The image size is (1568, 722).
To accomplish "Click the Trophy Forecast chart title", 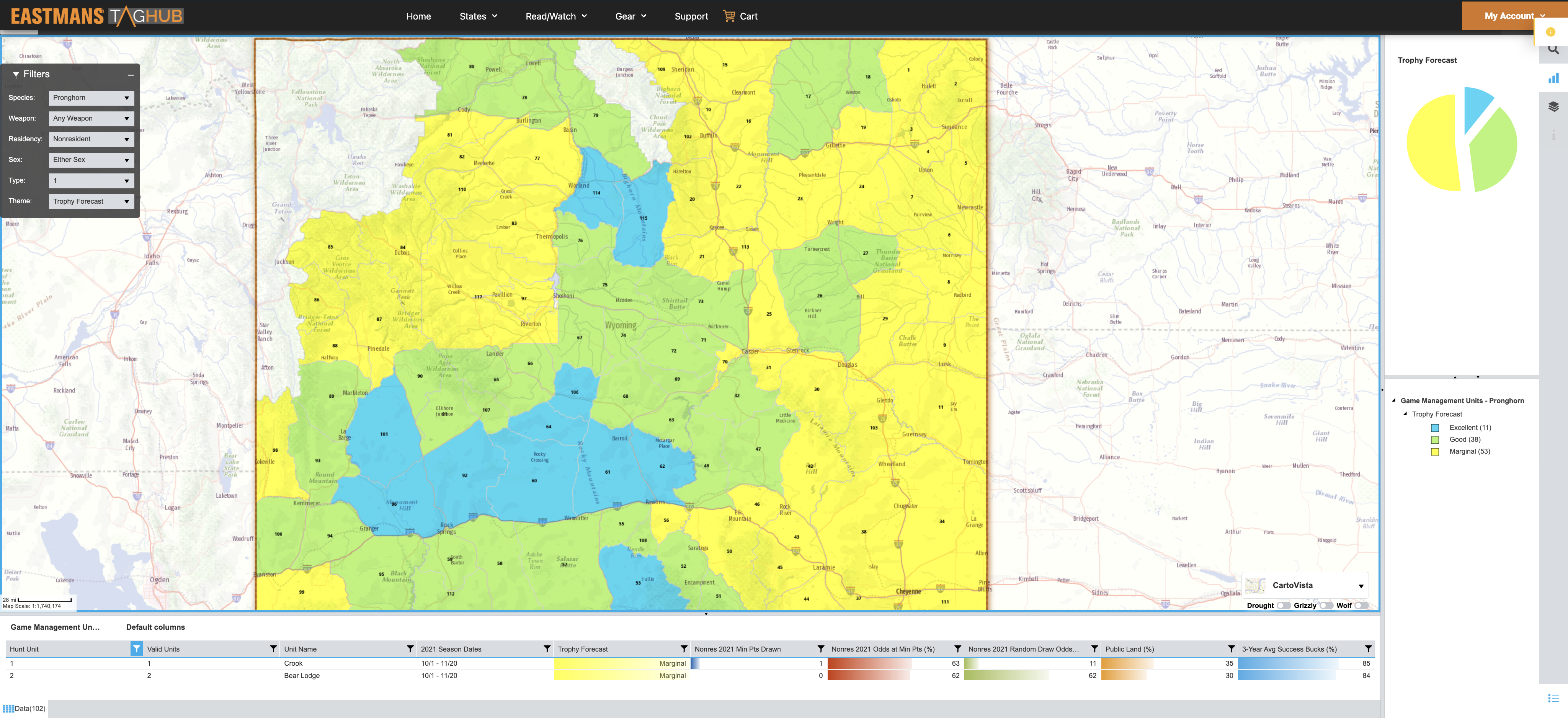I will click(x=1427, y=60).
